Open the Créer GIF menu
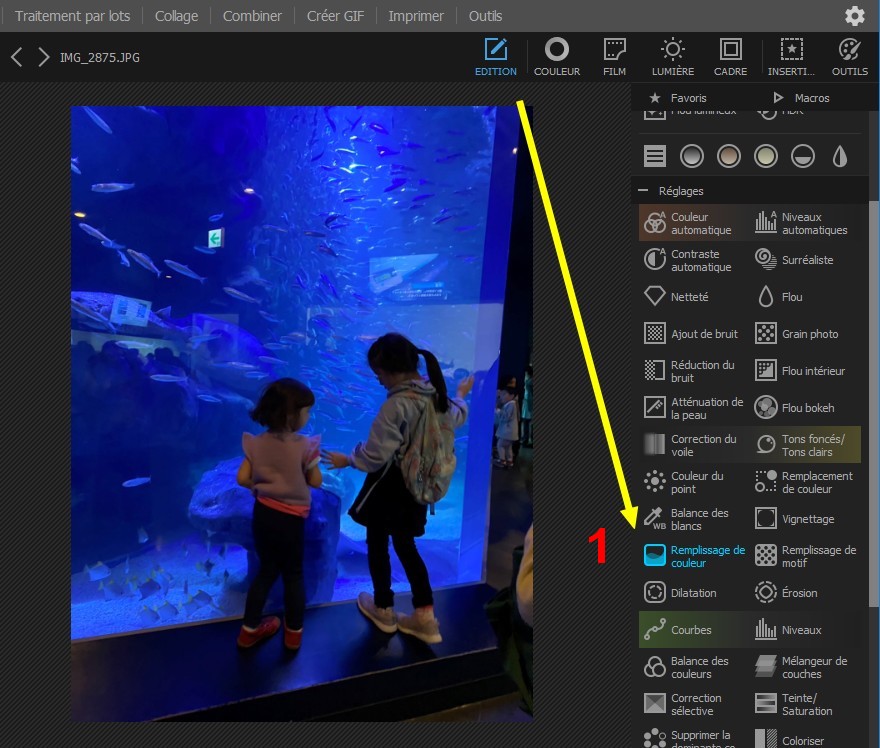This screenshot has width=880, height=748. click(x=335, y=16)
